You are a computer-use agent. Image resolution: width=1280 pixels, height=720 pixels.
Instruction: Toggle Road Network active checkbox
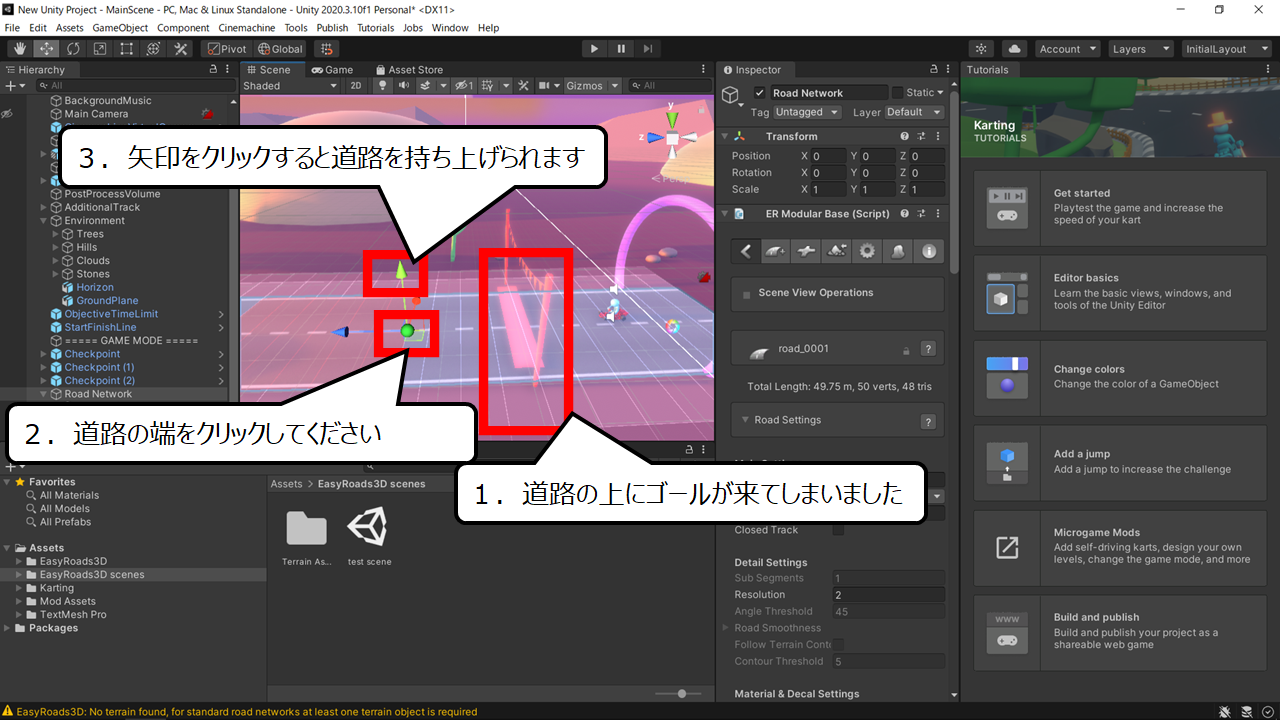[760, 93]
